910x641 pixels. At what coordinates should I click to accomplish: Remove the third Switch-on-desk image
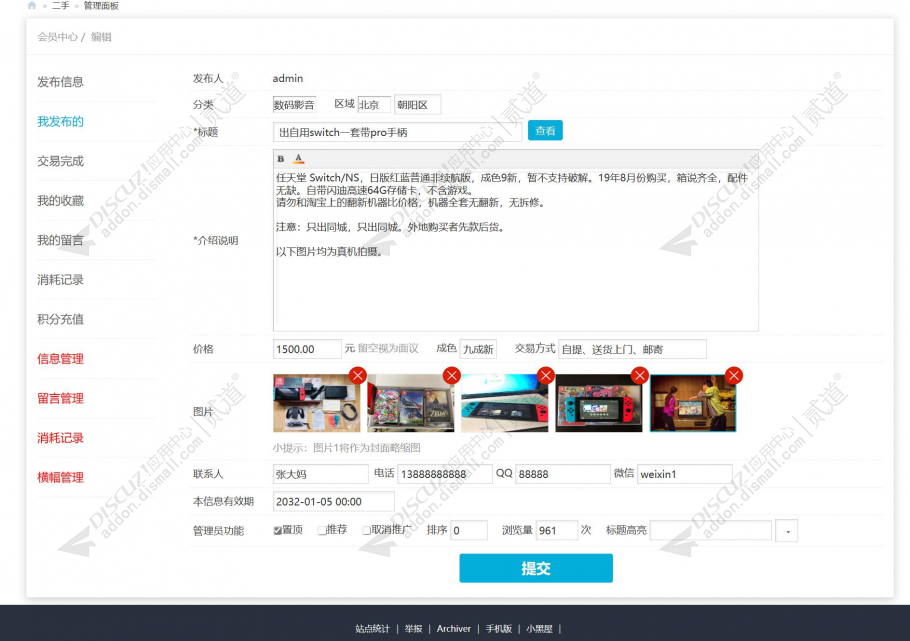546,376
